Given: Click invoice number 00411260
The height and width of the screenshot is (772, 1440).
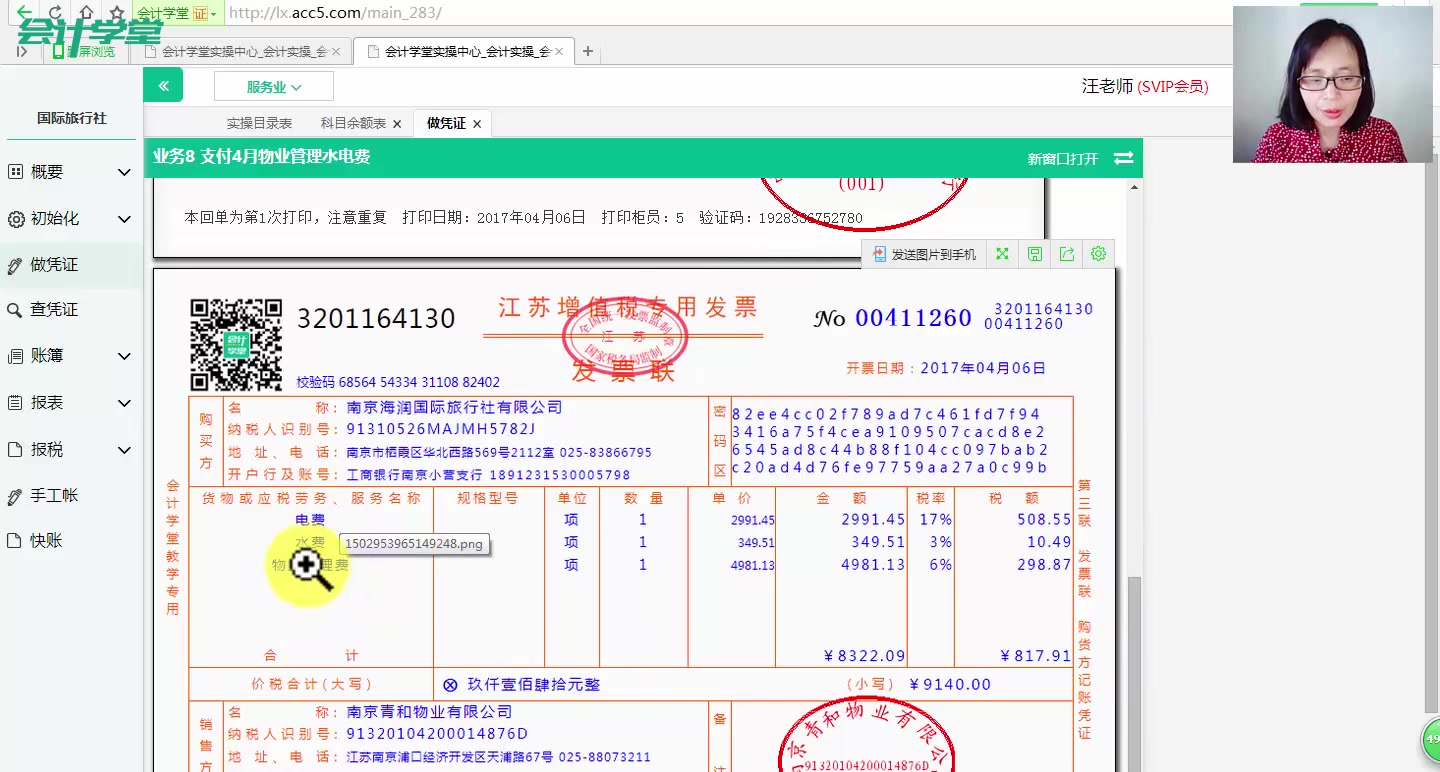Looking at the screenshot, I should pyautogui.click(x=914, y=318).
